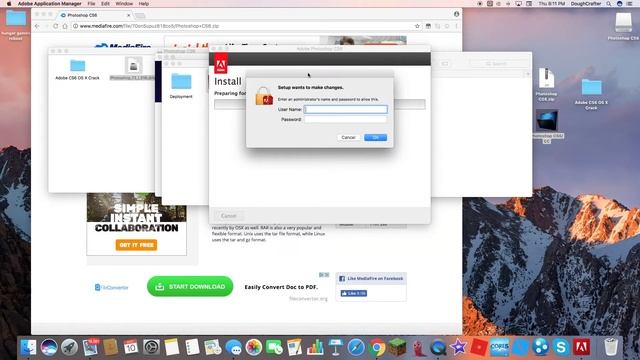This screenshot has height=360, width=640.
Task: Open iMovie from the Dock
Action: pos(458,347)
